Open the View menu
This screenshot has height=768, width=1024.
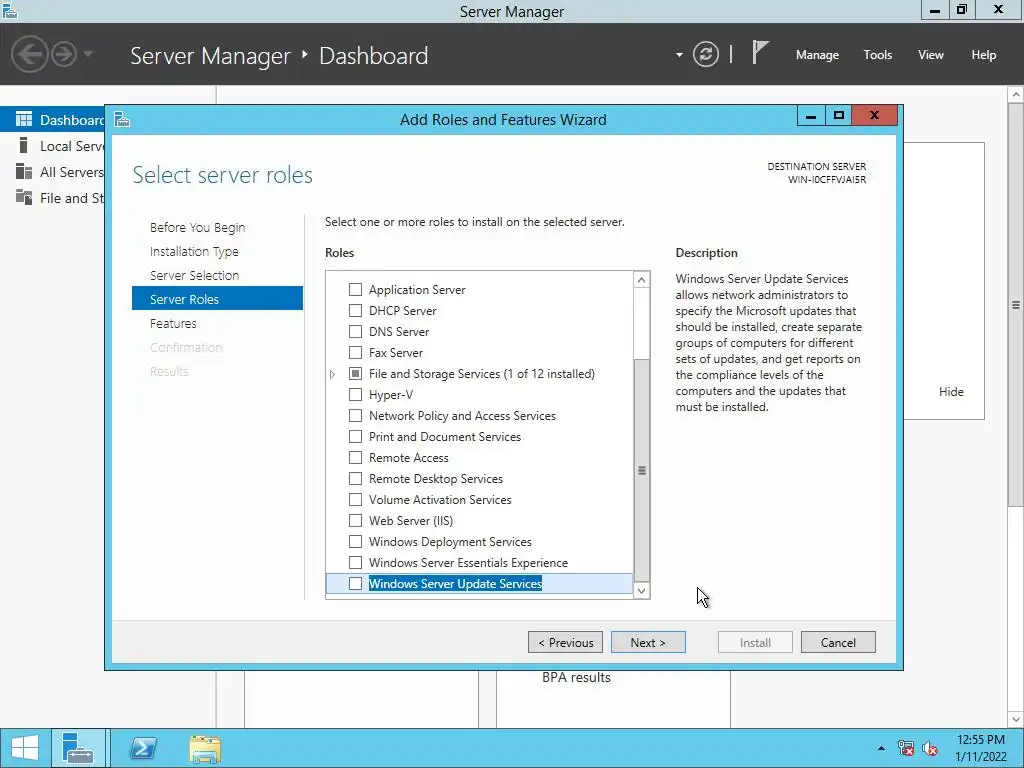931,55
